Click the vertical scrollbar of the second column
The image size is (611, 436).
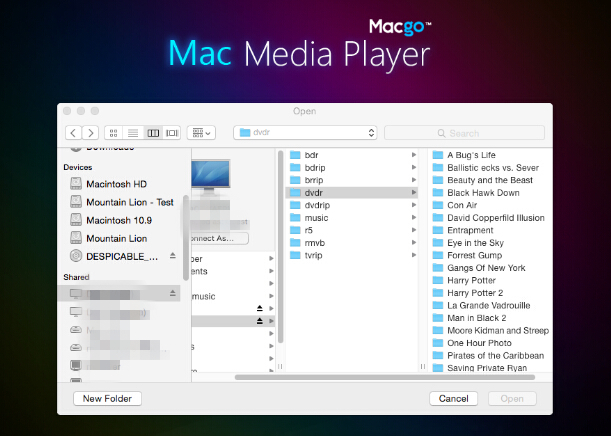tap(281, 247)
